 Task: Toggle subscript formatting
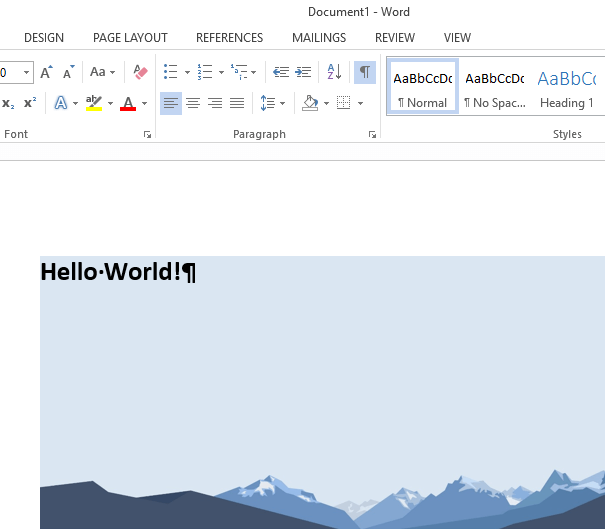pyautogui.click(x=8, y=103)
